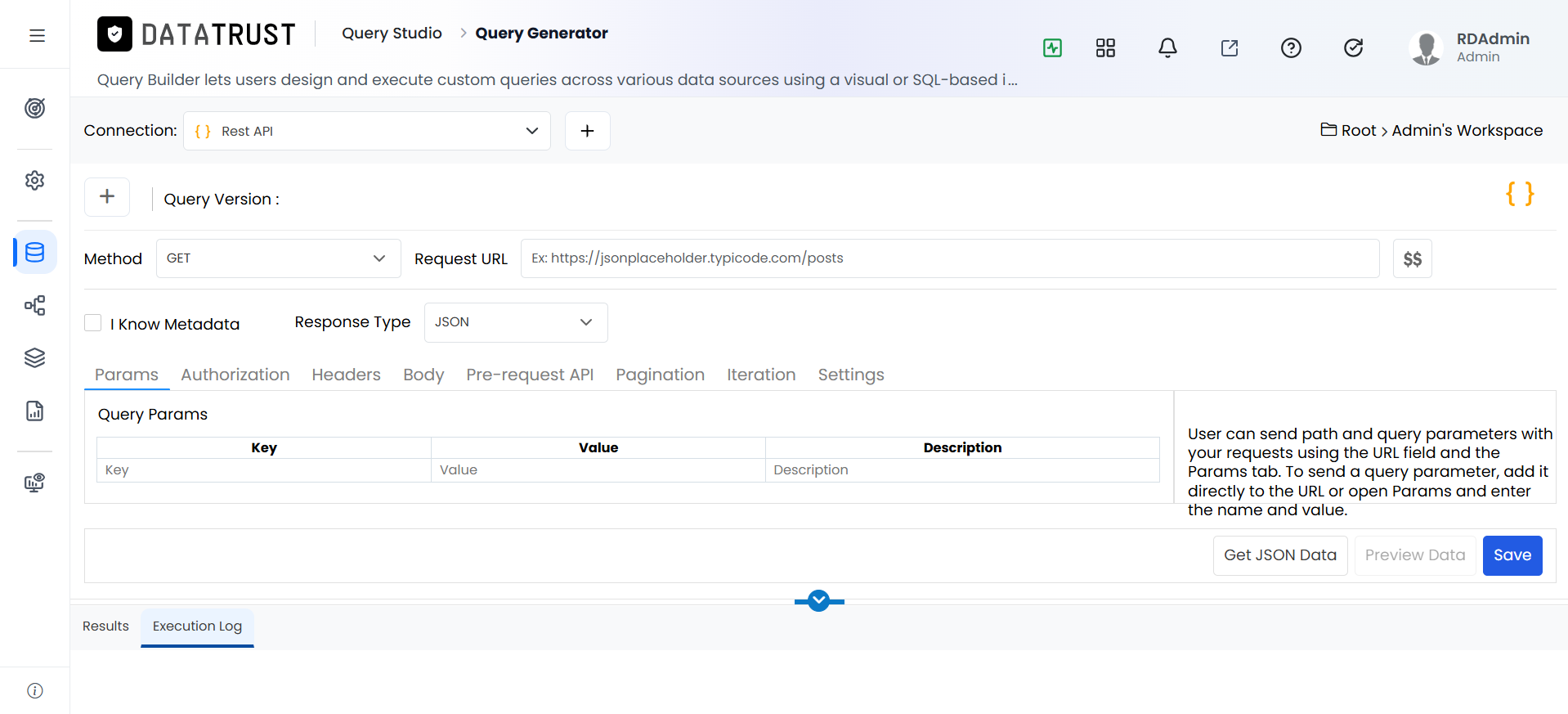Switch to the Authorization tab
Image resolution: width=1568 pixels, height=714 pixels.
pos(235,375)
